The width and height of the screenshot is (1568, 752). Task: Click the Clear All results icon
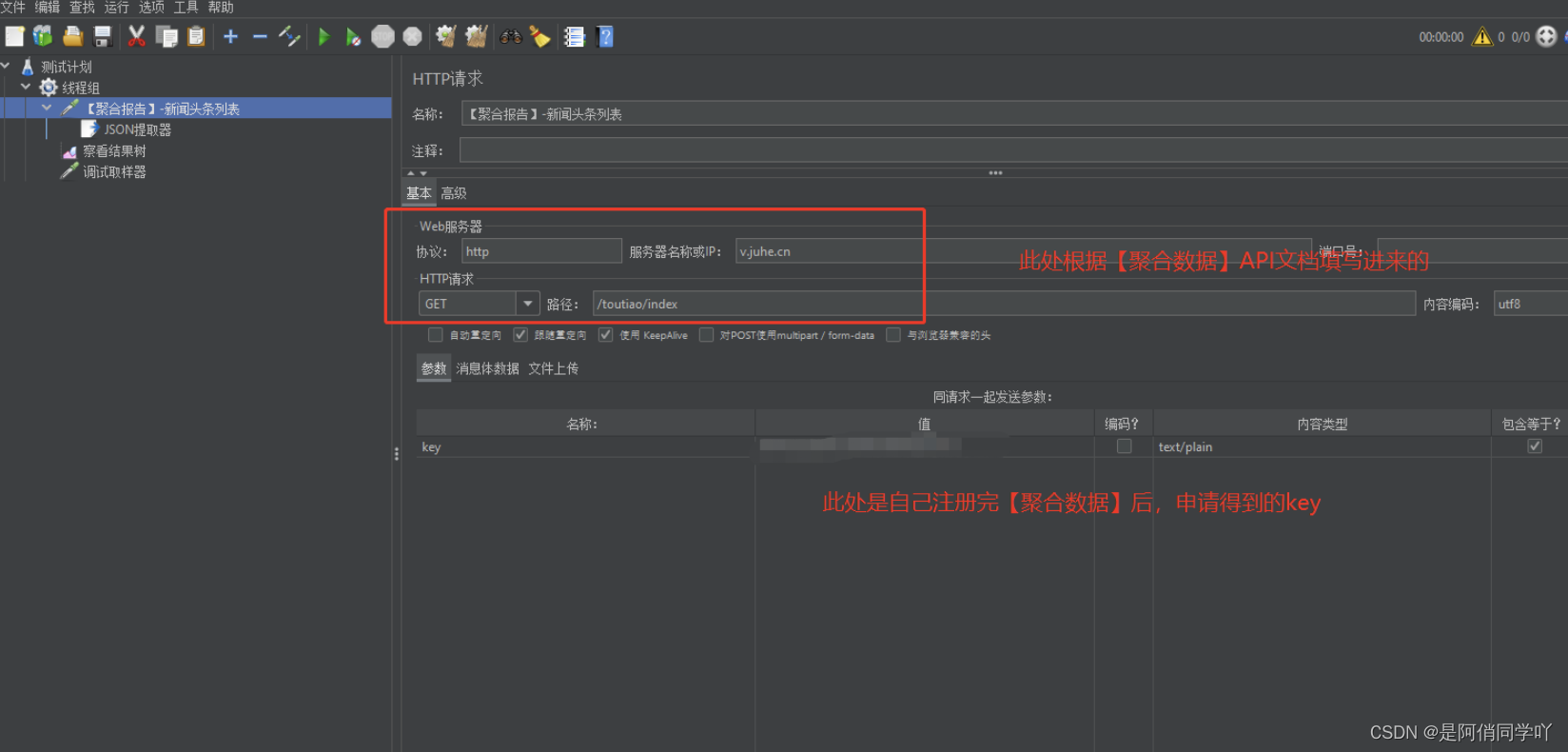click(x=476, y=37)
